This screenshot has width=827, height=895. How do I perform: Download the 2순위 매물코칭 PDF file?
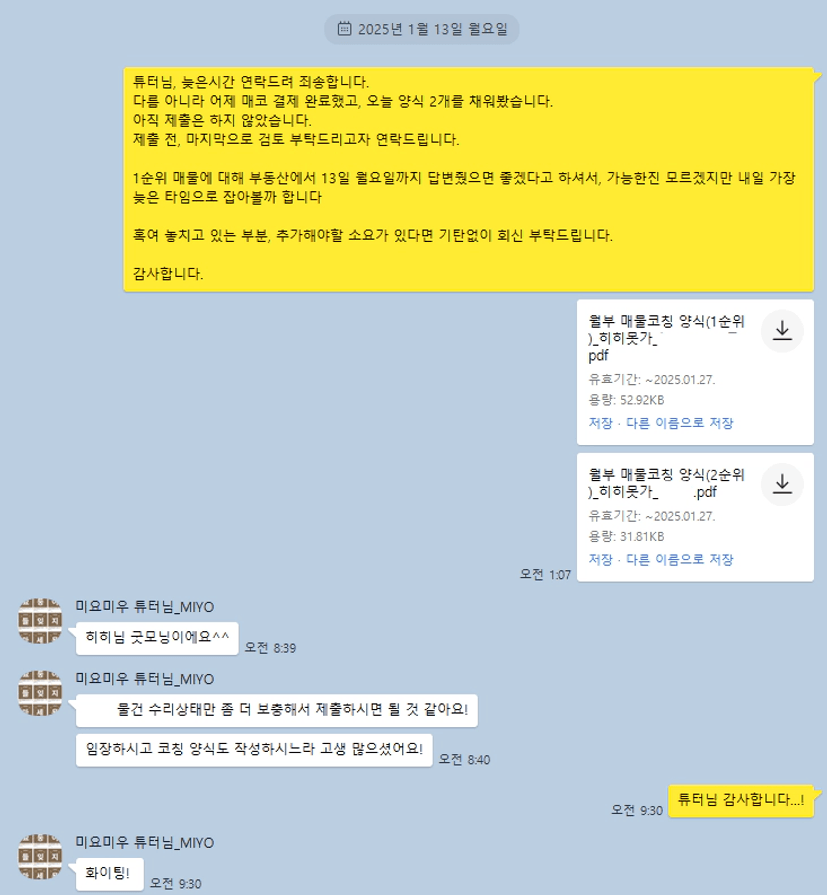coord(782,485)
